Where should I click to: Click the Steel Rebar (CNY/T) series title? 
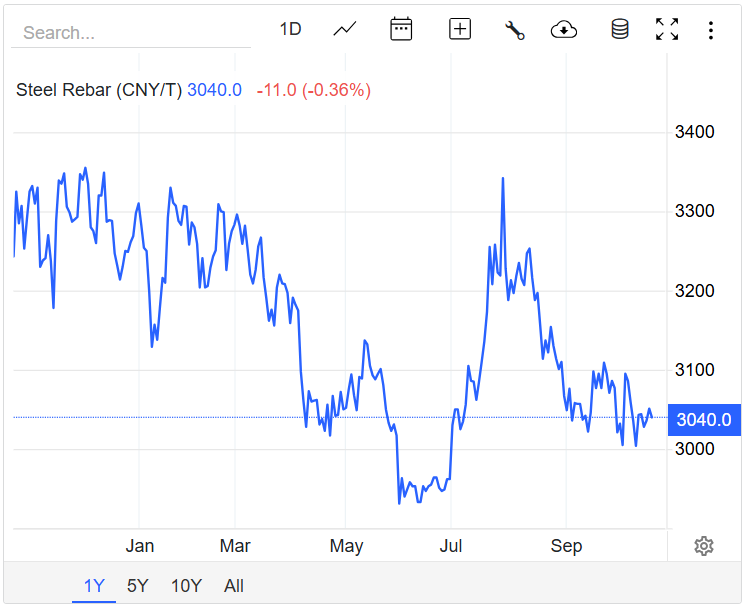[x=99, y=90]
